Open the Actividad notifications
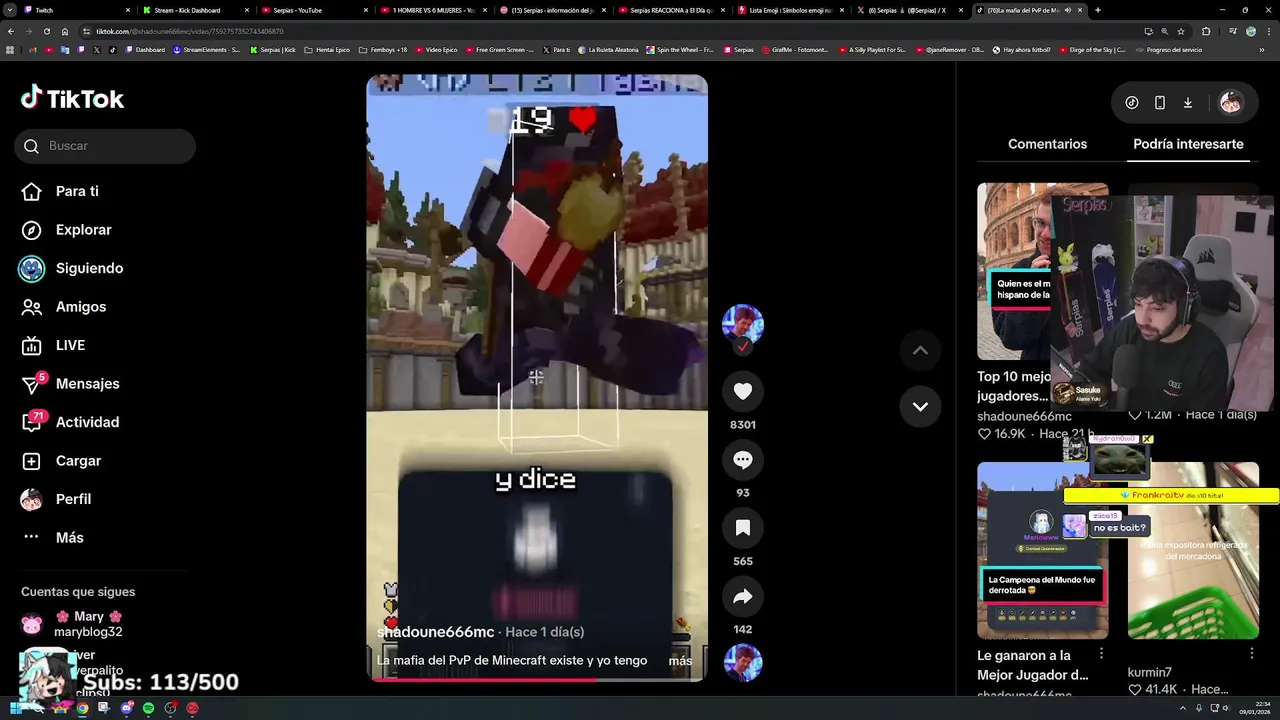This screenshot has width=1280, height=720. (87, 422)
